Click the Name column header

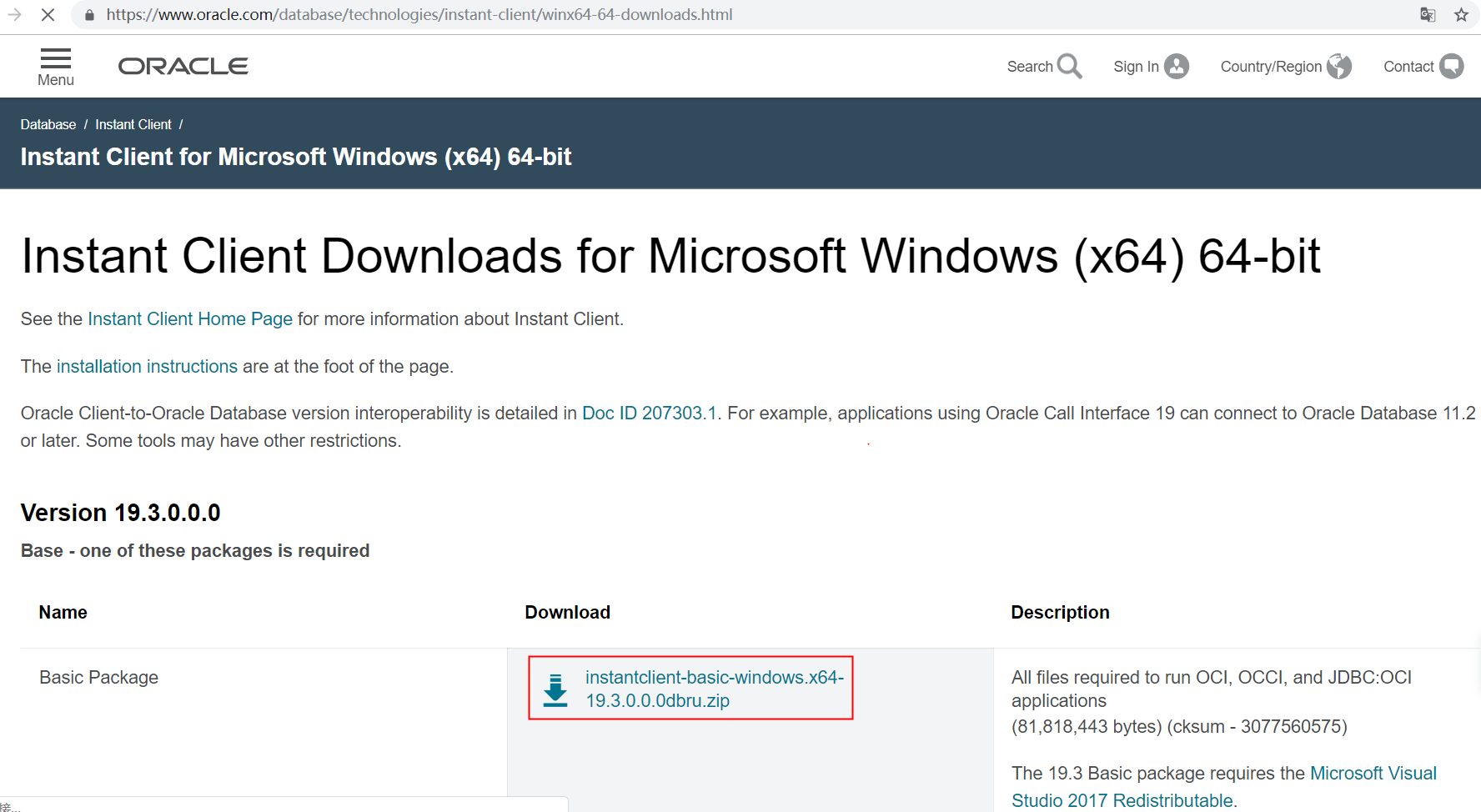pos(63,613)
